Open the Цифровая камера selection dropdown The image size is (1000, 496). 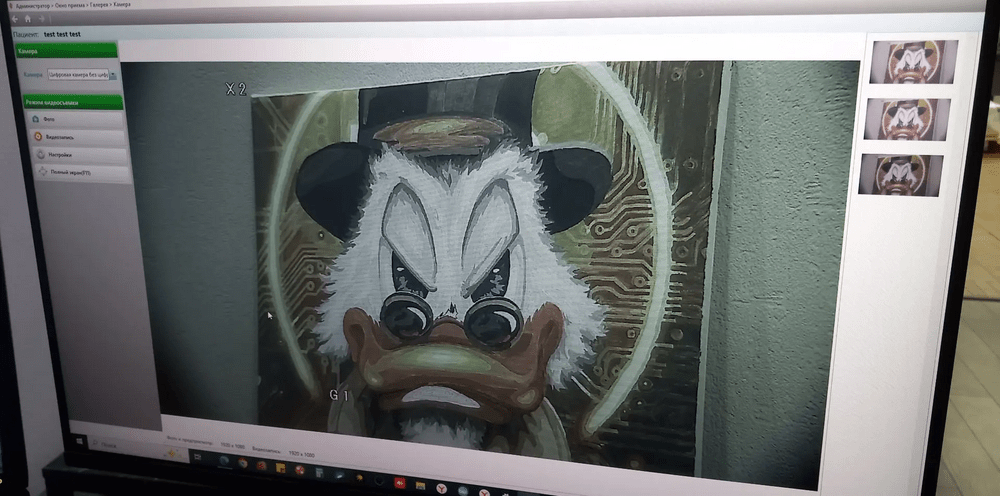pyautogui.click(x=82, y=75)
